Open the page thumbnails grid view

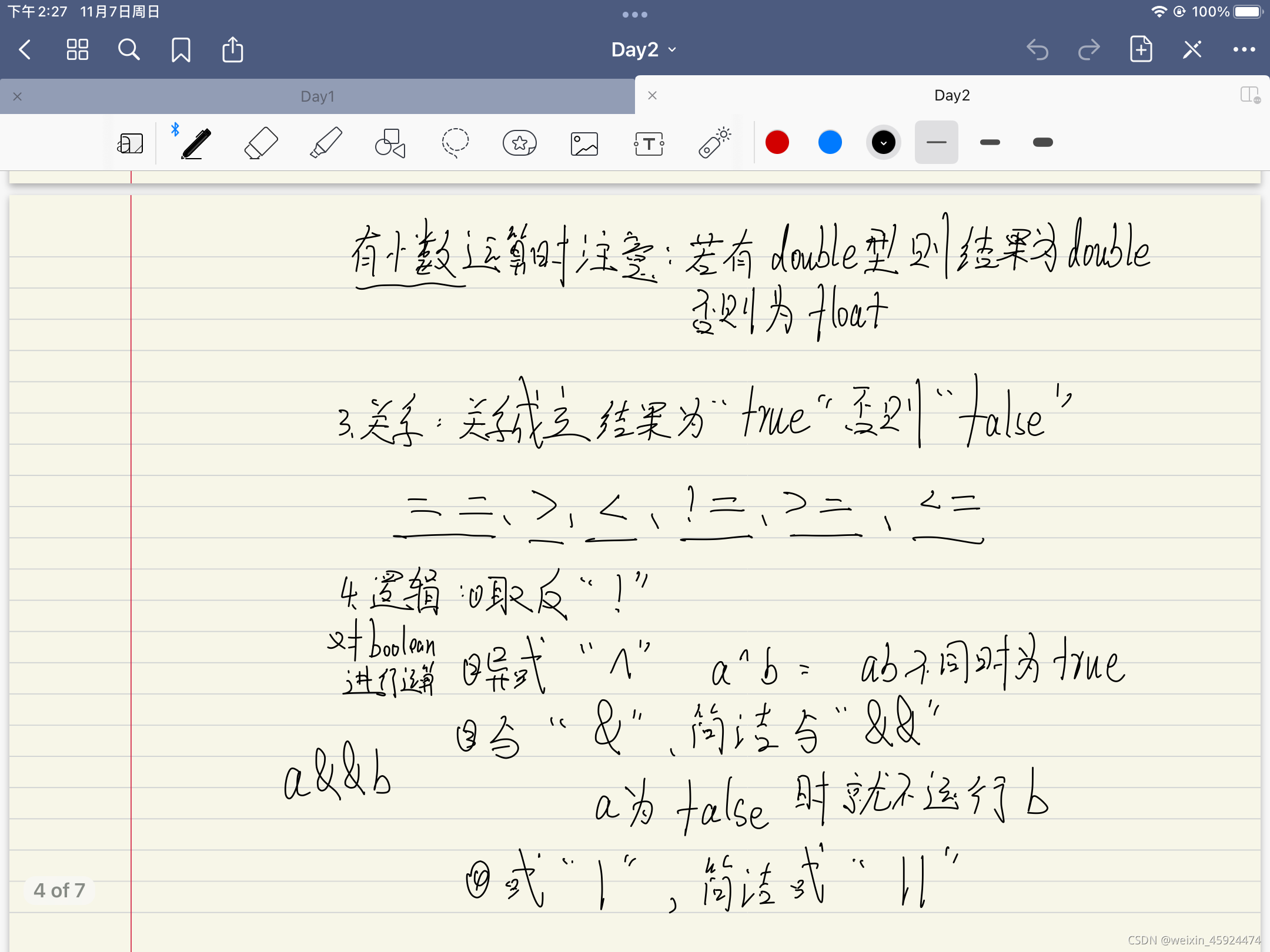[x=77, y=50]
